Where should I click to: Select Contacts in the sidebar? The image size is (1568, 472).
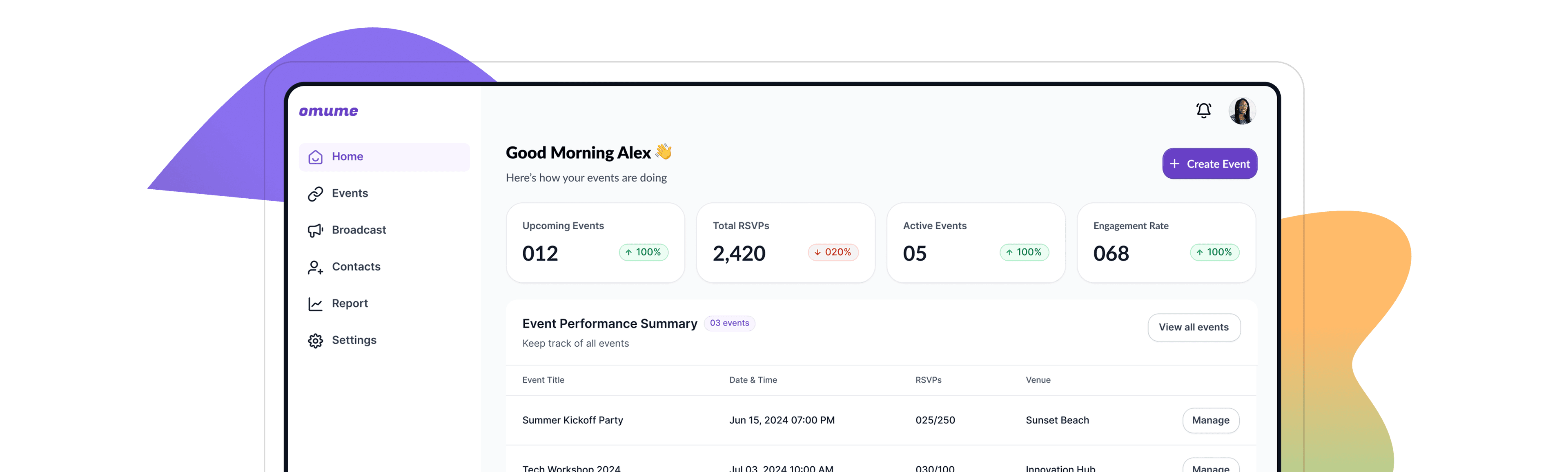pos(356,266)
